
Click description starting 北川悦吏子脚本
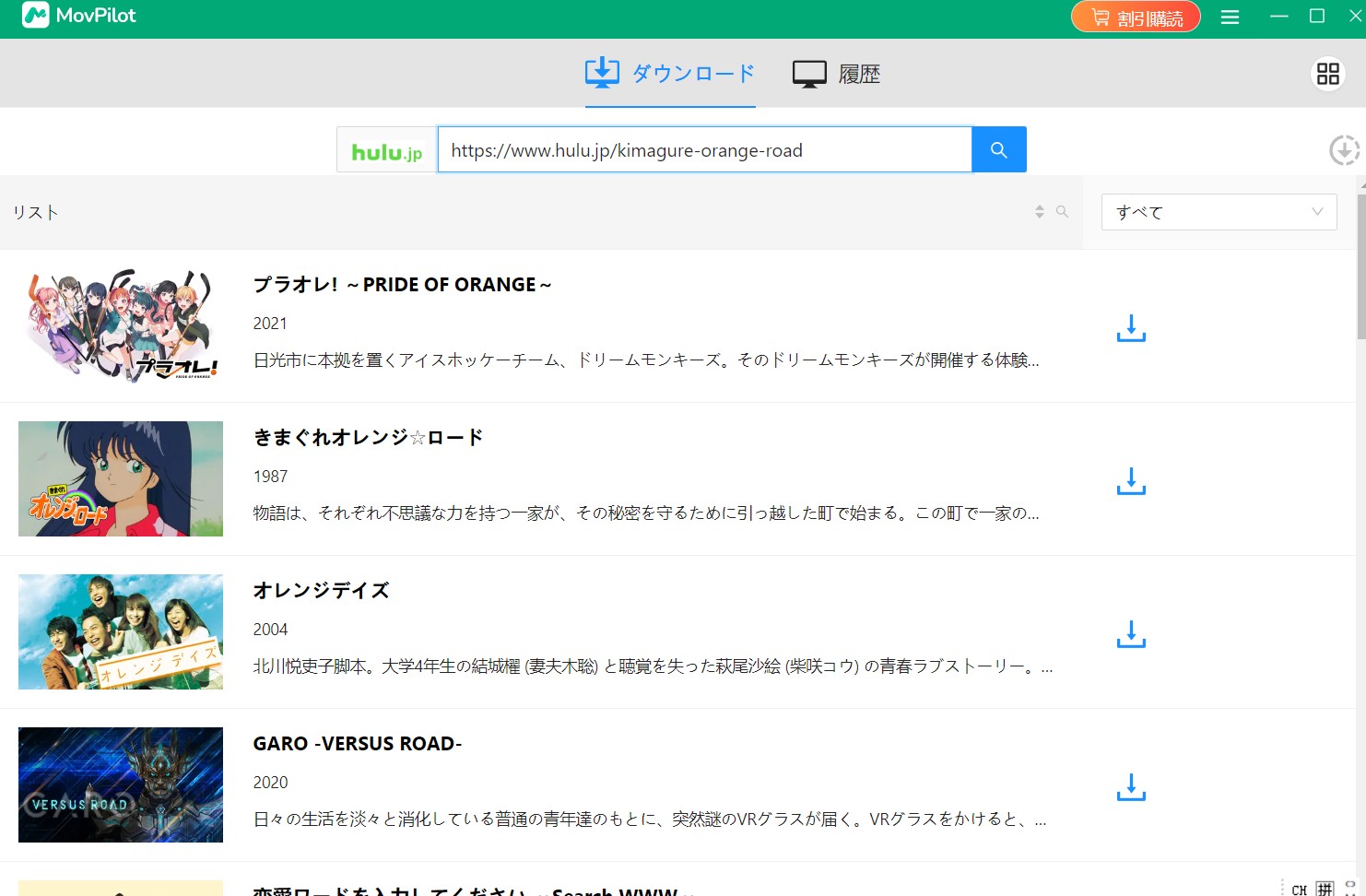pos(653,666)
